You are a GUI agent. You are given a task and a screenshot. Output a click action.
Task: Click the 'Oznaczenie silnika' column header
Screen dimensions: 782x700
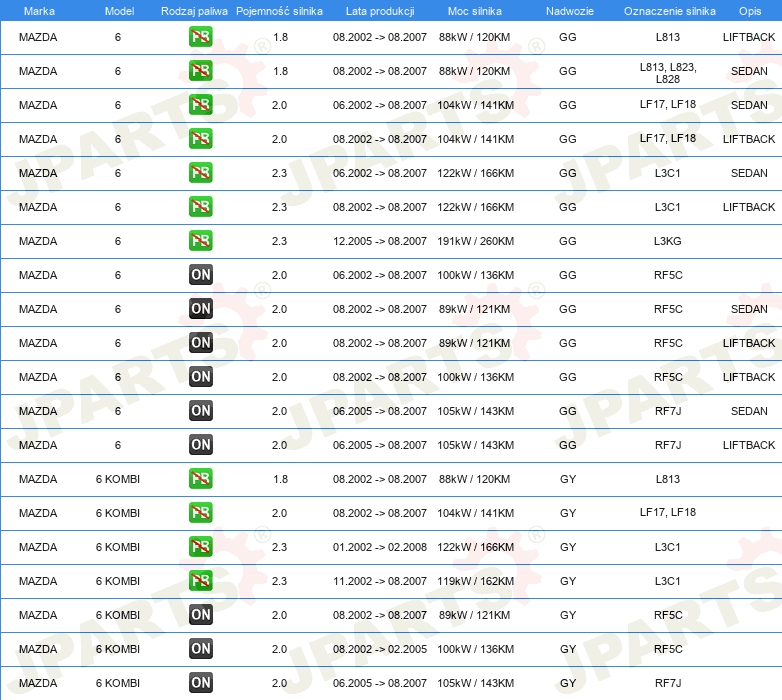[x=669, y=11]
